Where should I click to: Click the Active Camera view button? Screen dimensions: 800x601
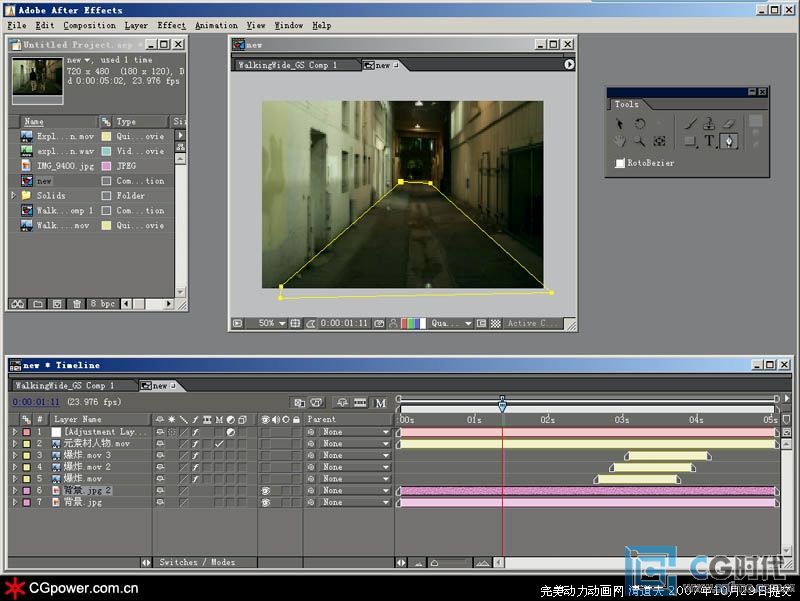533,323
